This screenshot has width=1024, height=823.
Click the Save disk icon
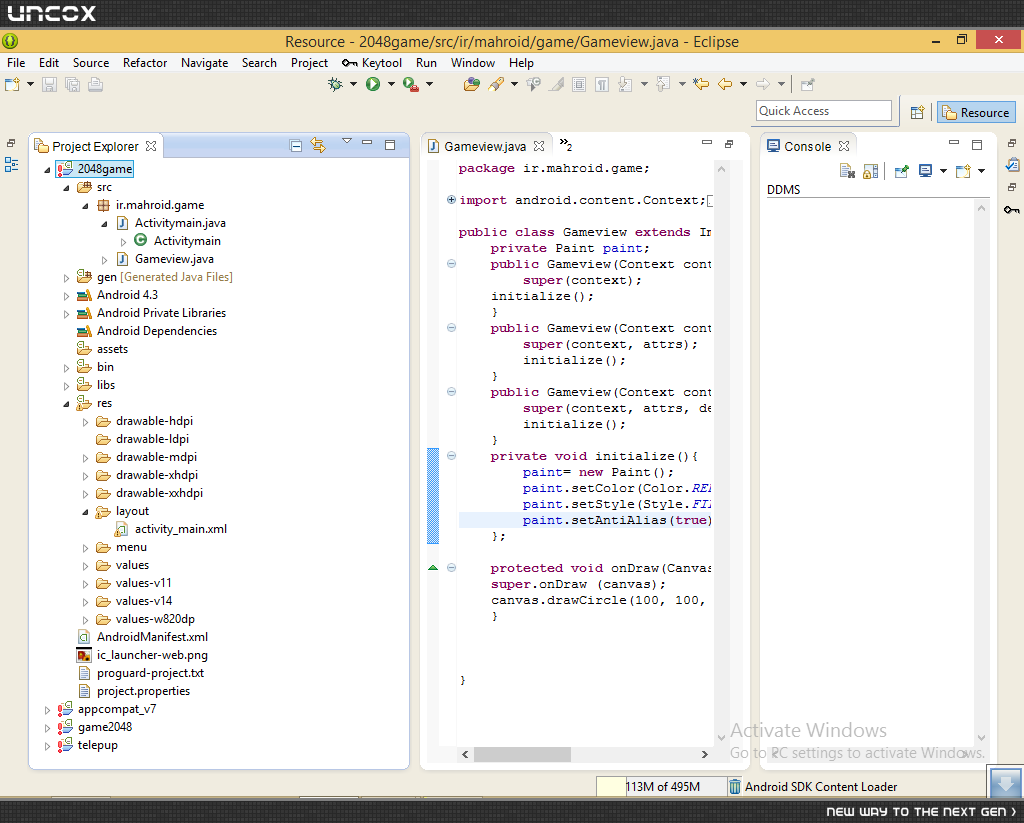tap(50, 84)
